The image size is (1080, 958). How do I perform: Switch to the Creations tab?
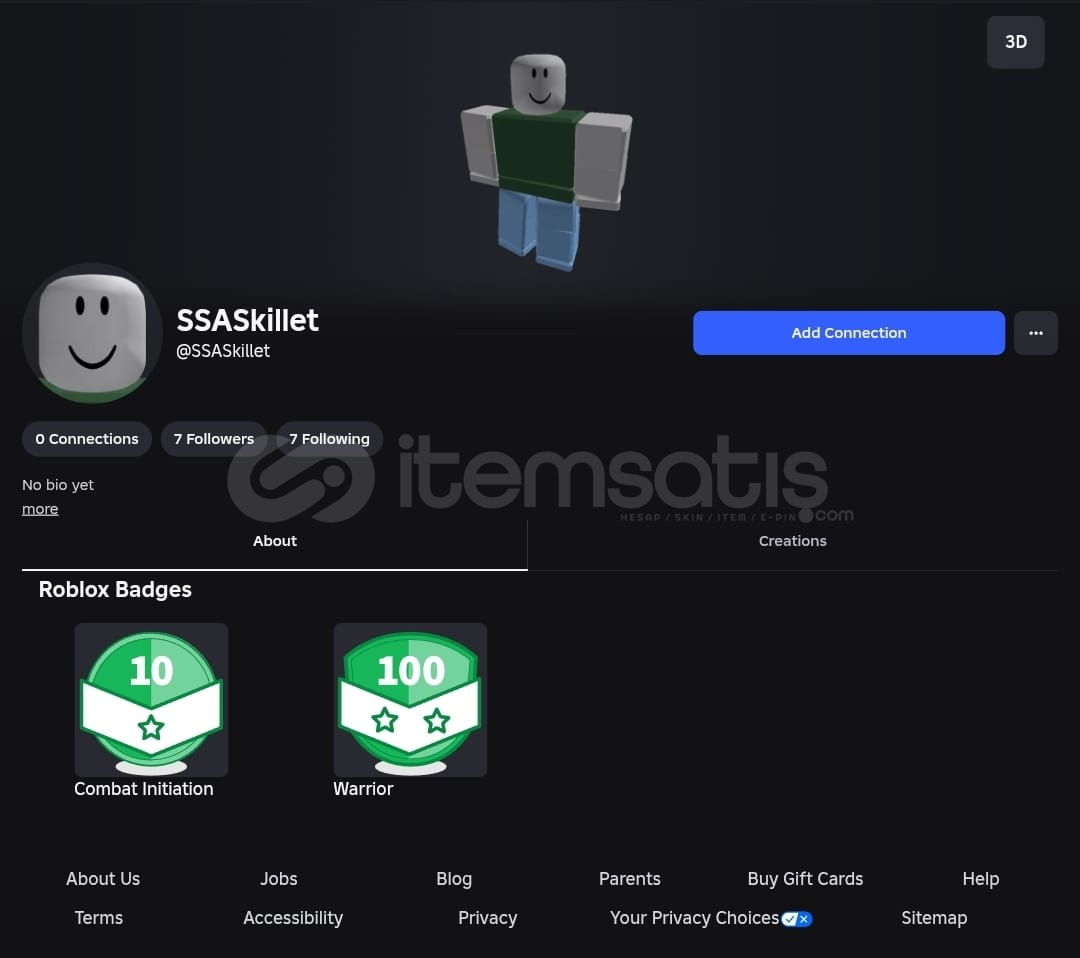click(792, 541)
